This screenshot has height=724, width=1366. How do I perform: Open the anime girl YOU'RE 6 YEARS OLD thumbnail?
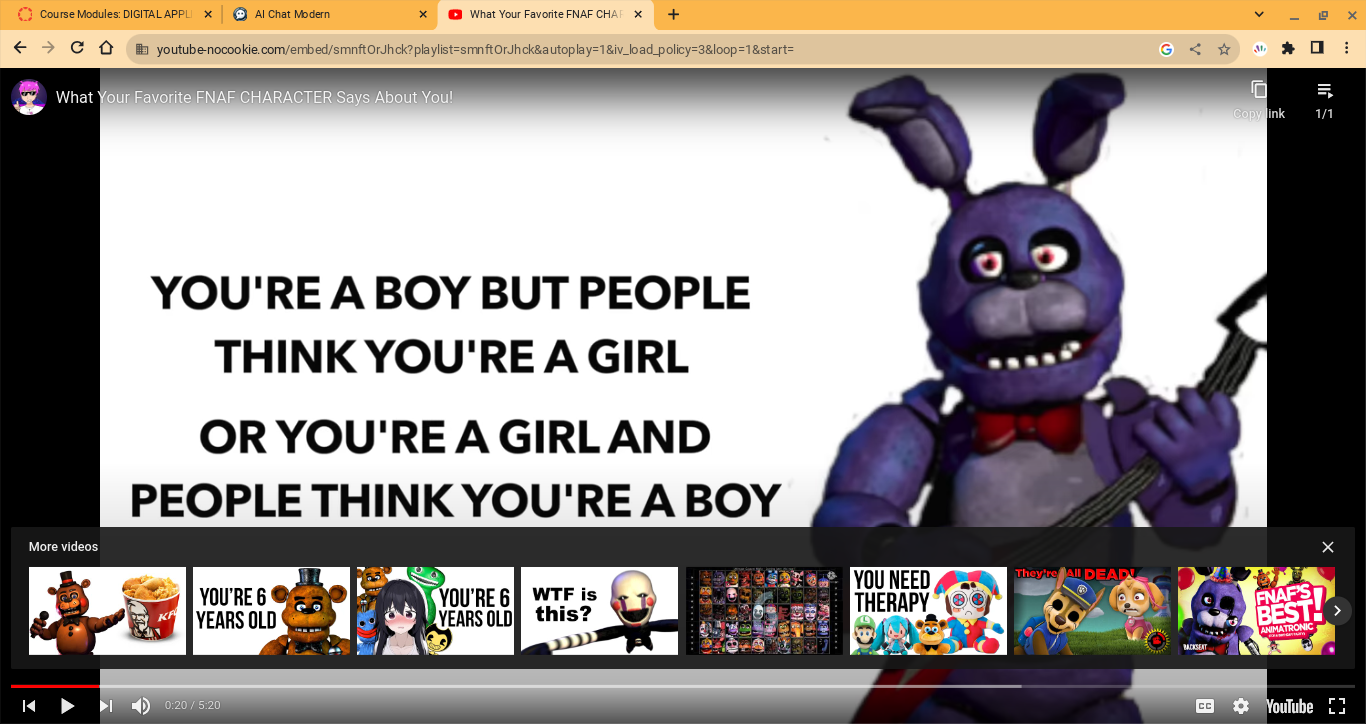point(435,611)
